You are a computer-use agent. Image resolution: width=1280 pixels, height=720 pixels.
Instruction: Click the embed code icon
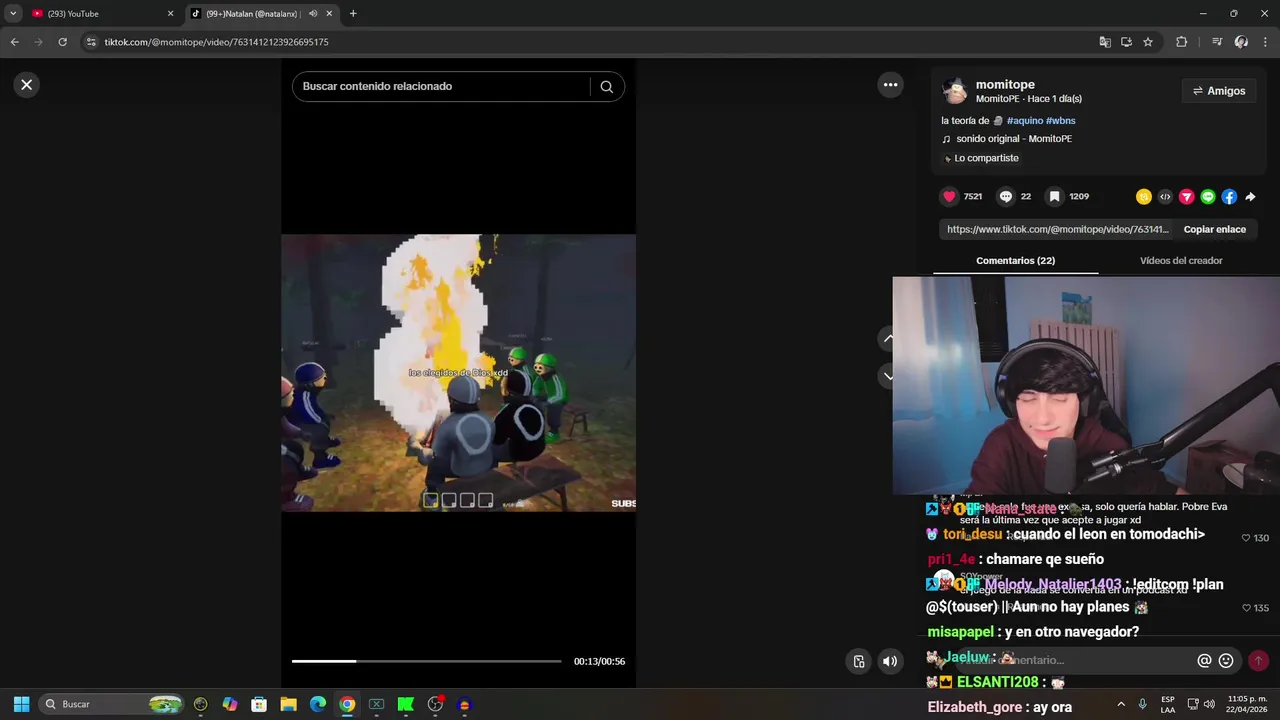tap(1165, 197)
